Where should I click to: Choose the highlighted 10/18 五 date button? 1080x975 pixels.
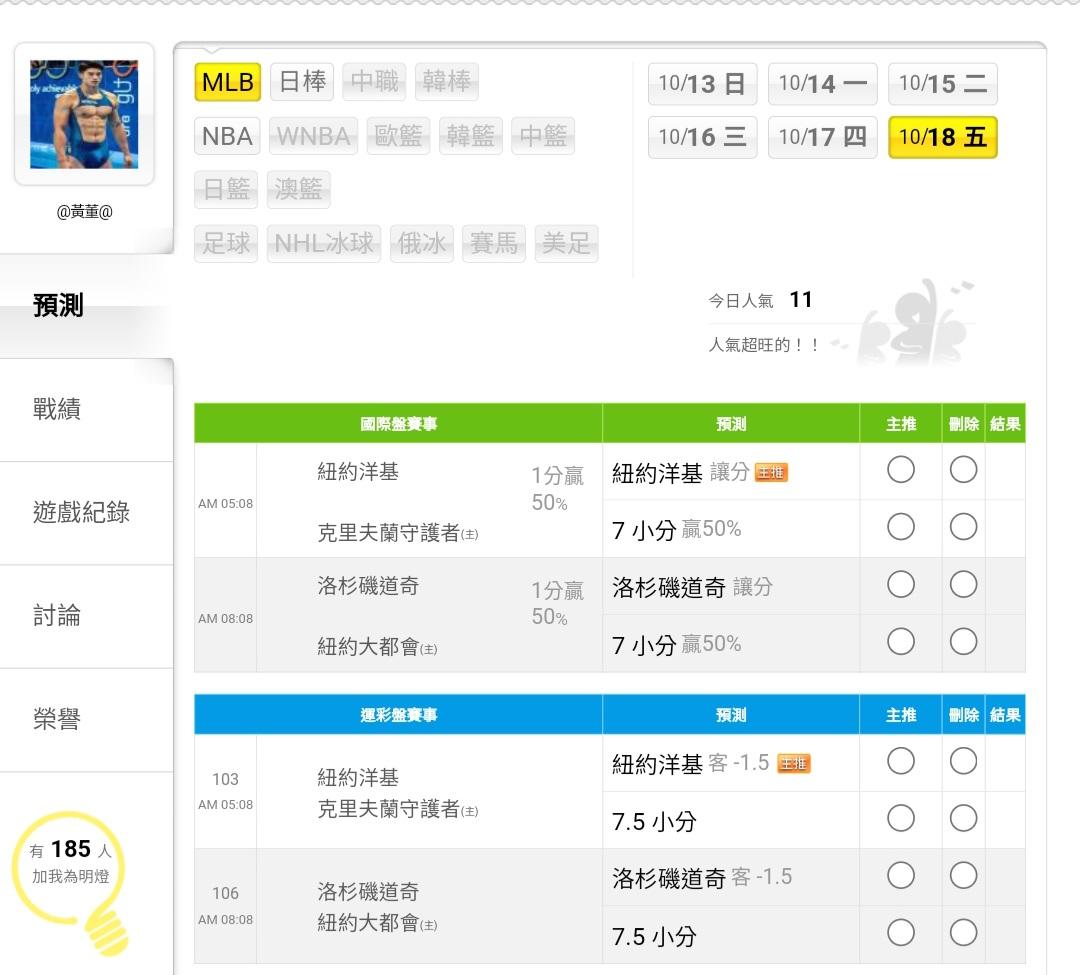coord(943,137)
